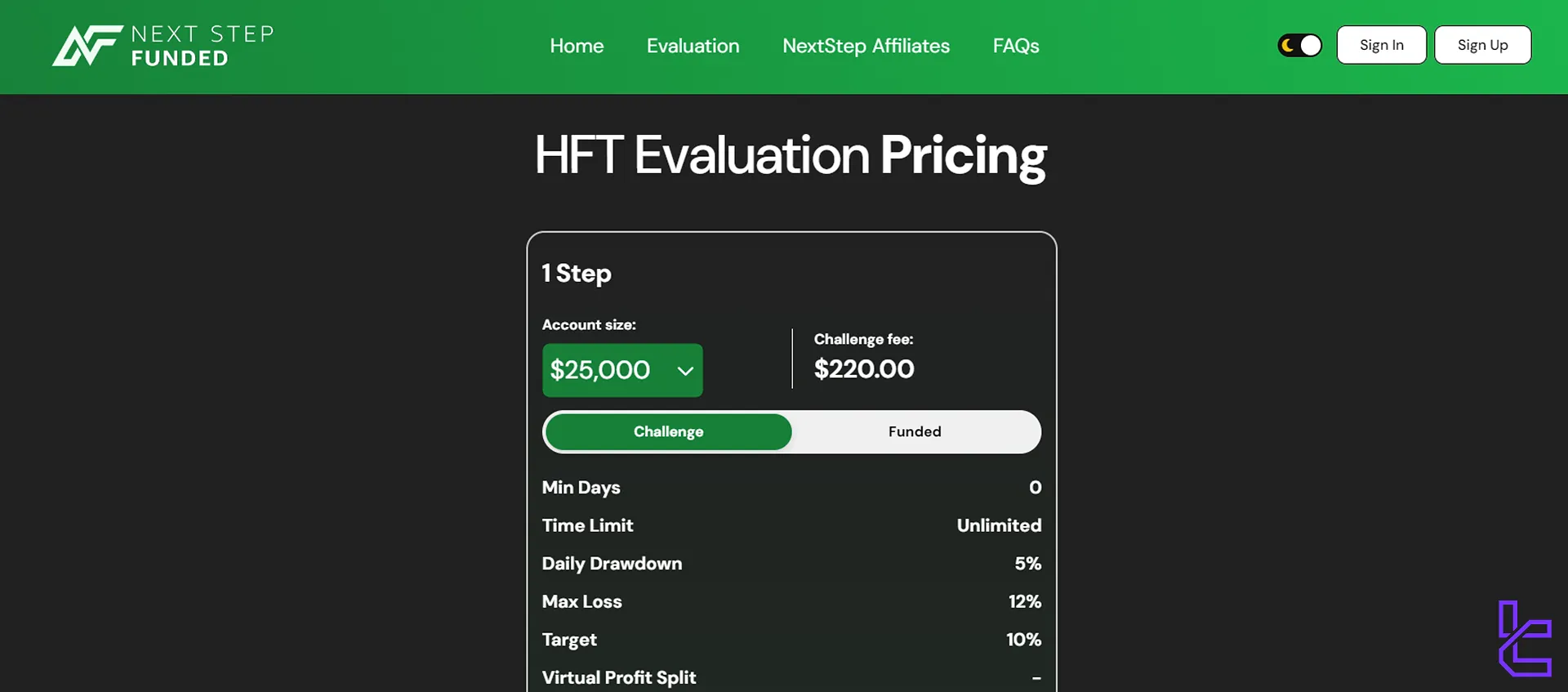Go to the Home page
The width and height of the screenshot is (1568, 692).
[x=577, y=46]
